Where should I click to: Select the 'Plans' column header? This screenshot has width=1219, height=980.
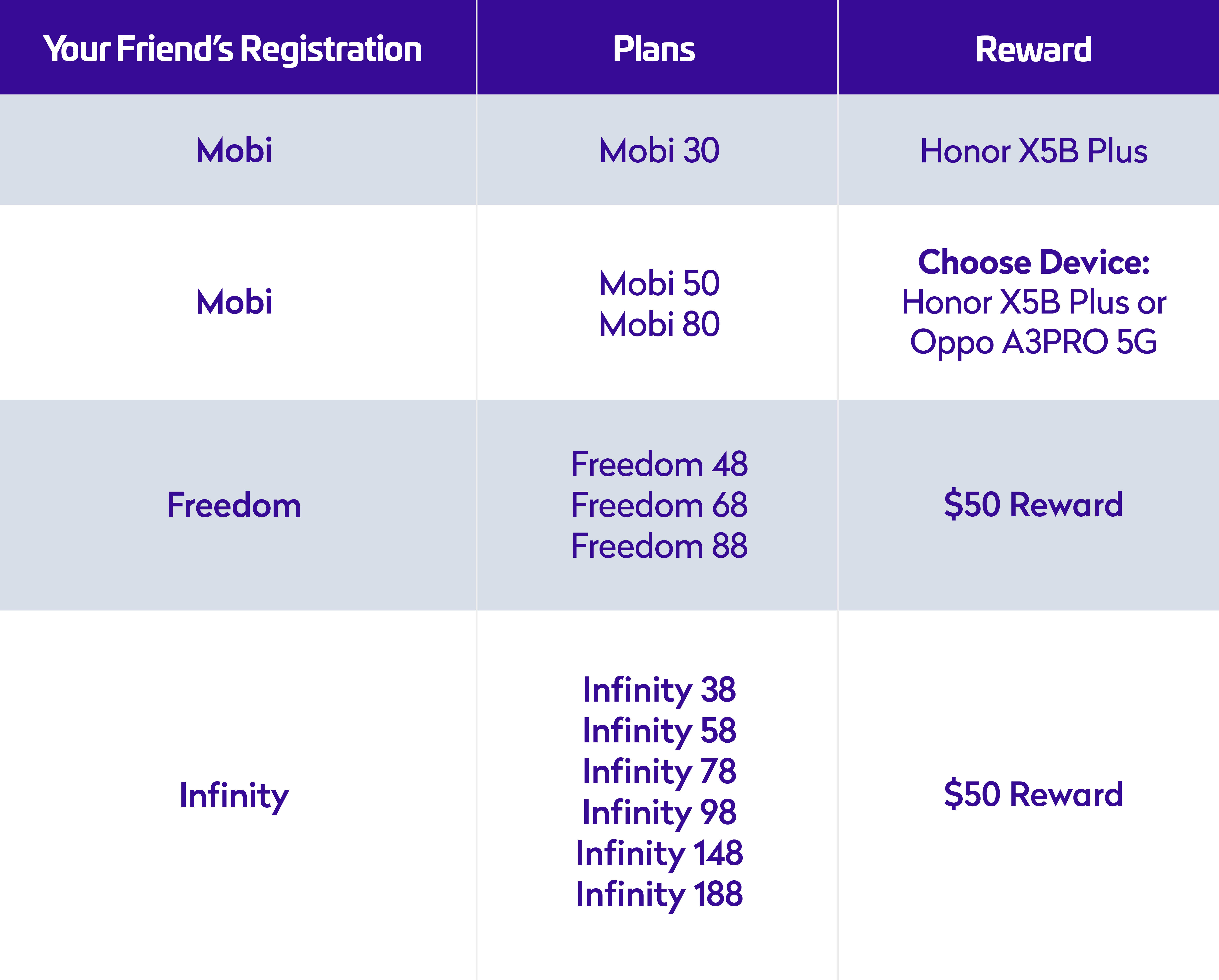click(654, 49)
